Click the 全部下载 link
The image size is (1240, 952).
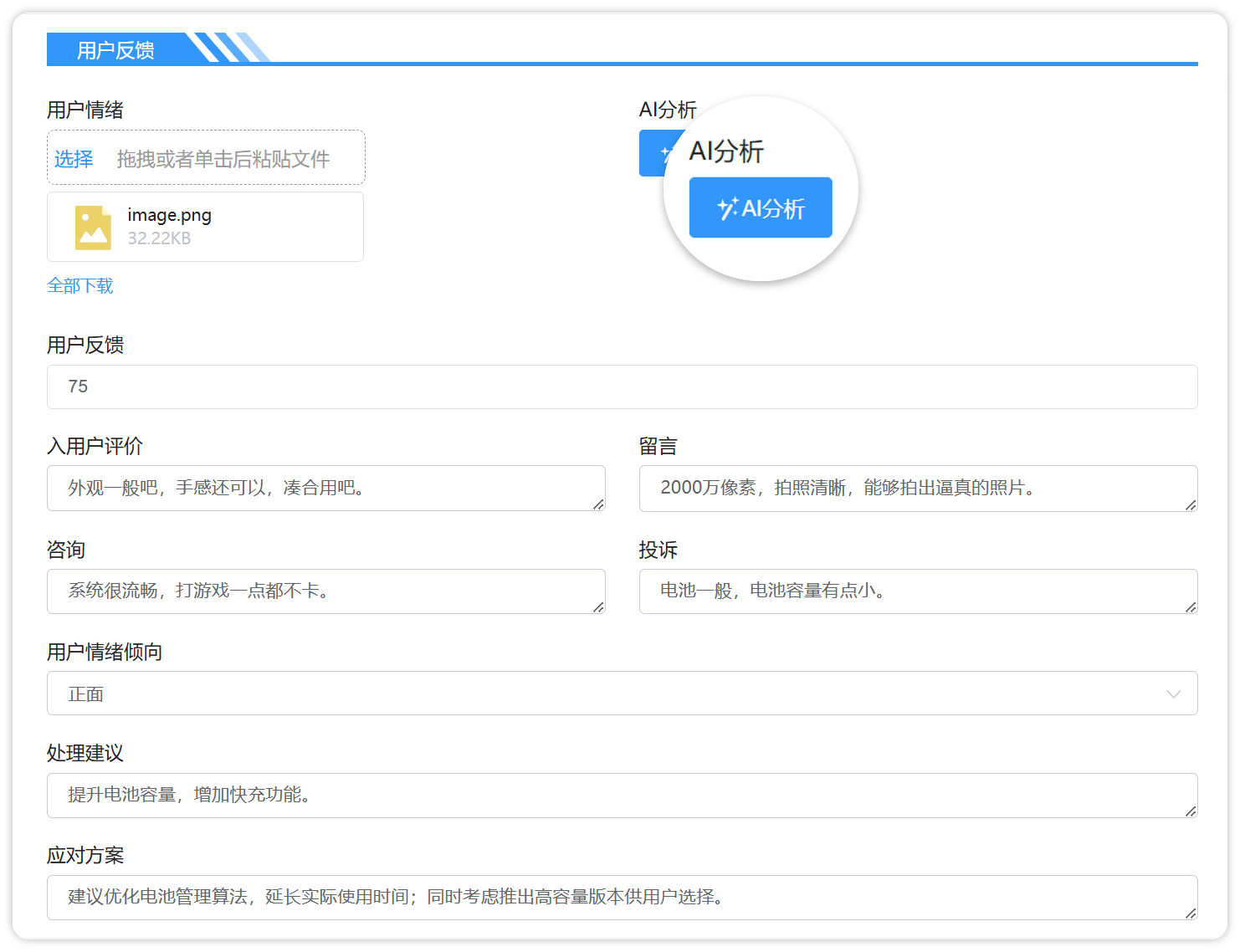pos(80,286)
